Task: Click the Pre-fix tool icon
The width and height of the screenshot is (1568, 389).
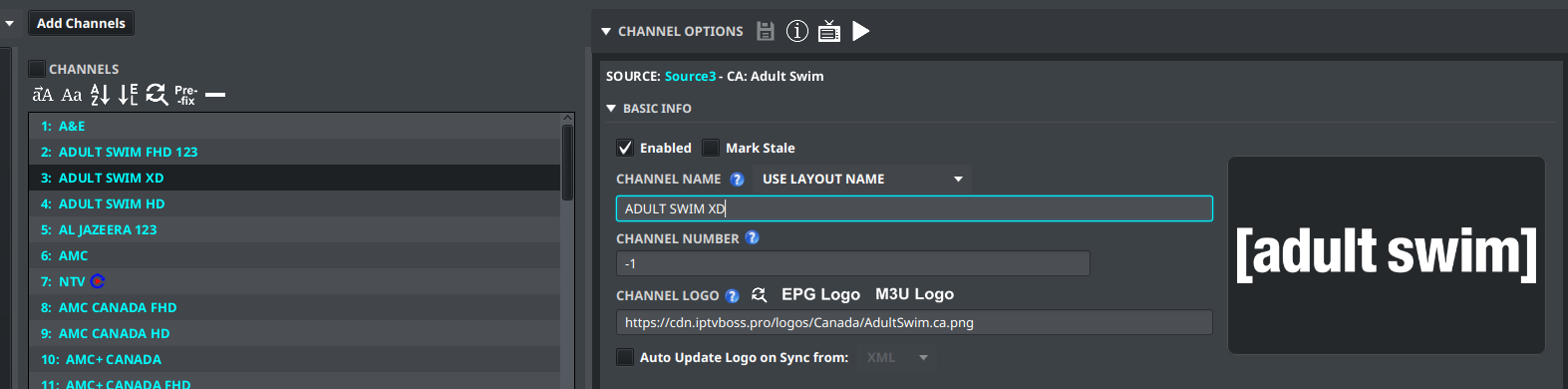Action: (x=186, y=95)
